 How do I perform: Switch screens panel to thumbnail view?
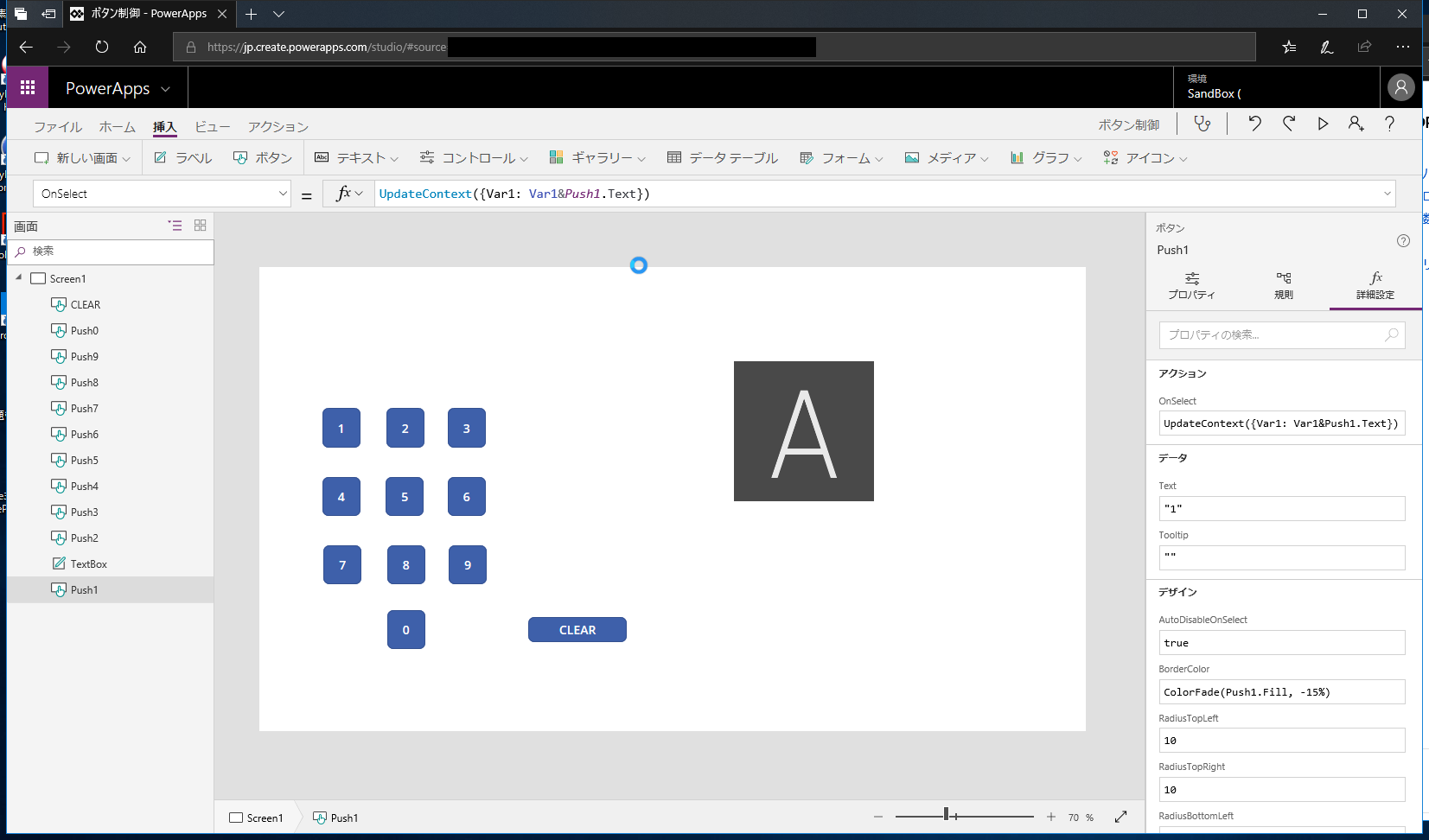[200, 225]
